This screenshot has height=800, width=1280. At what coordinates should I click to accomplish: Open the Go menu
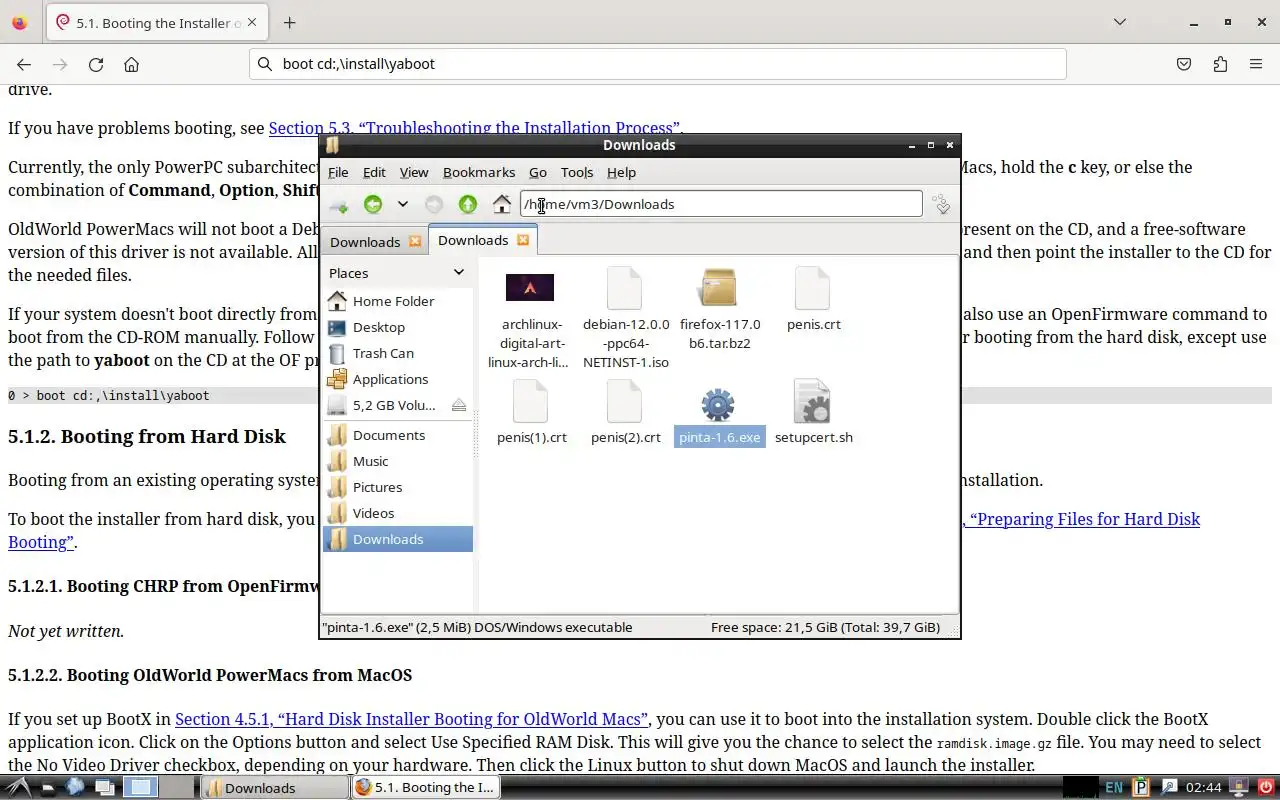pyautogui.click(x=538, y=172)
